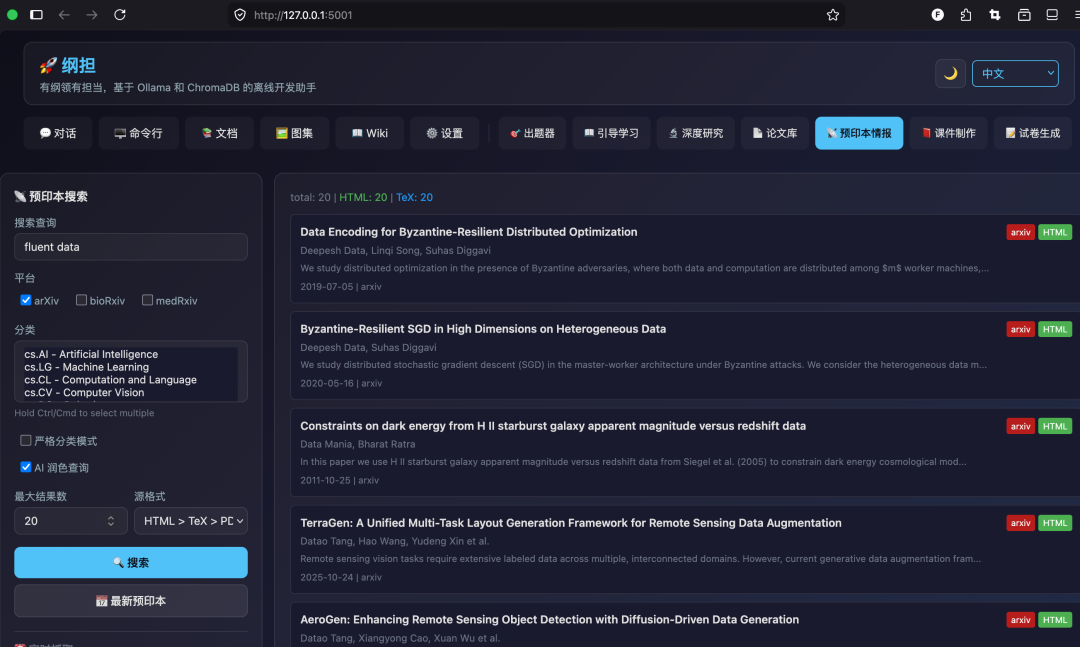The image size is (1080, 647).
Task: Click arxiv badge on AeroGen paper
Action: [1020, 620]
